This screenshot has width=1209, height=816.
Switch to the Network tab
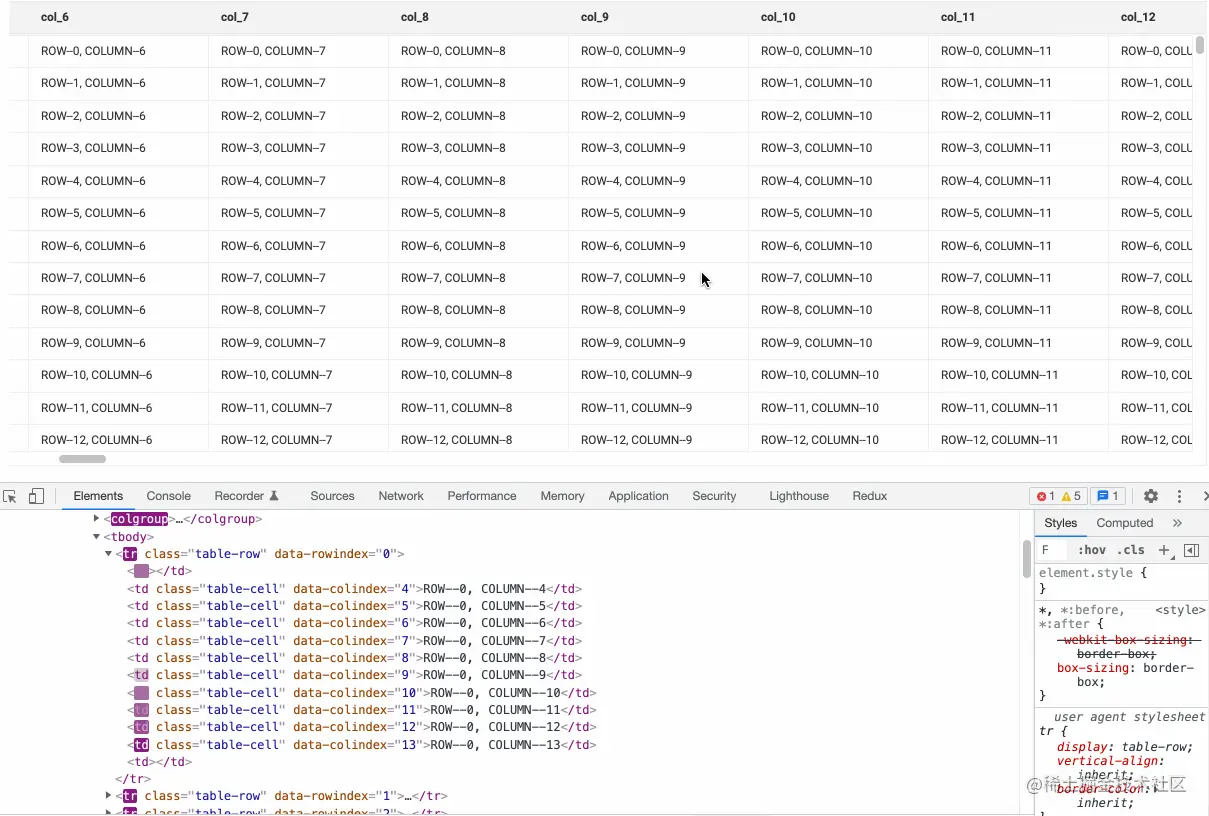401,496
